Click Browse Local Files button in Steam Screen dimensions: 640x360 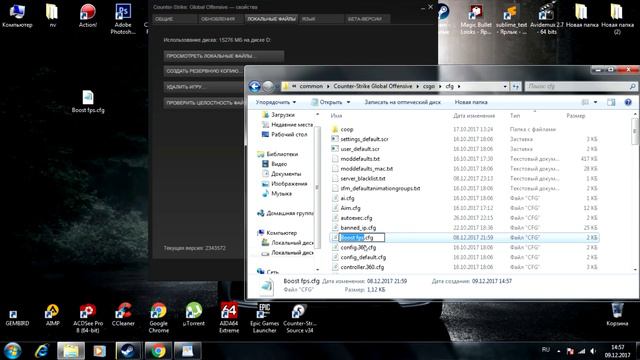click(224, 56)
